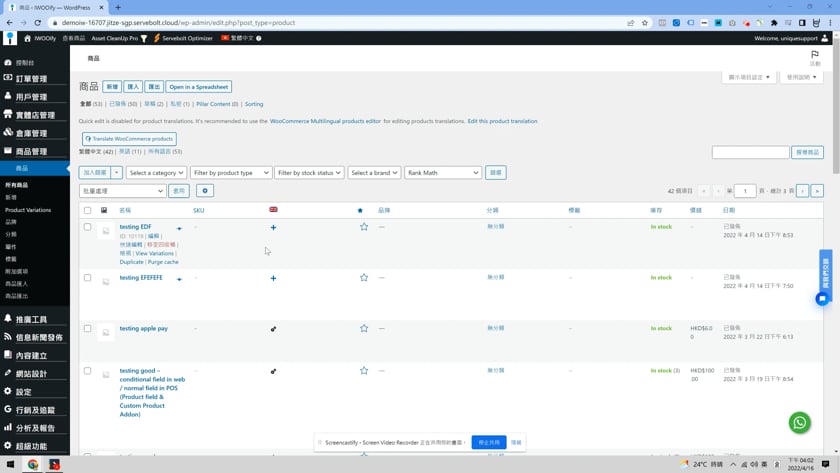Click the 商品管理 envelope icon in sidebar
Viewport: 840px width, 473px height.
coord(8,151)
